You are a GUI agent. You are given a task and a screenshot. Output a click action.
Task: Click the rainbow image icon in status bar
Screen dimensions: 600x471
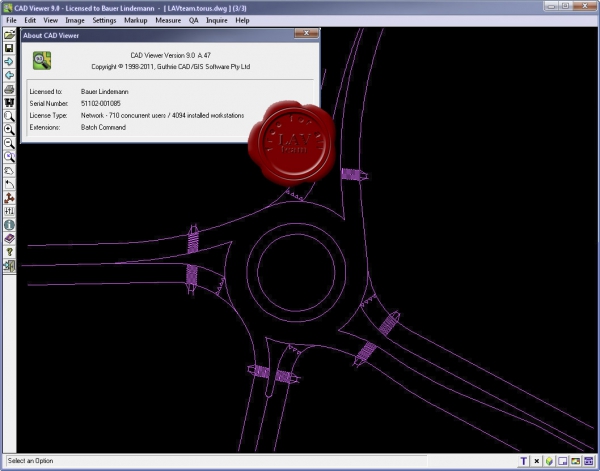(576, 461)
